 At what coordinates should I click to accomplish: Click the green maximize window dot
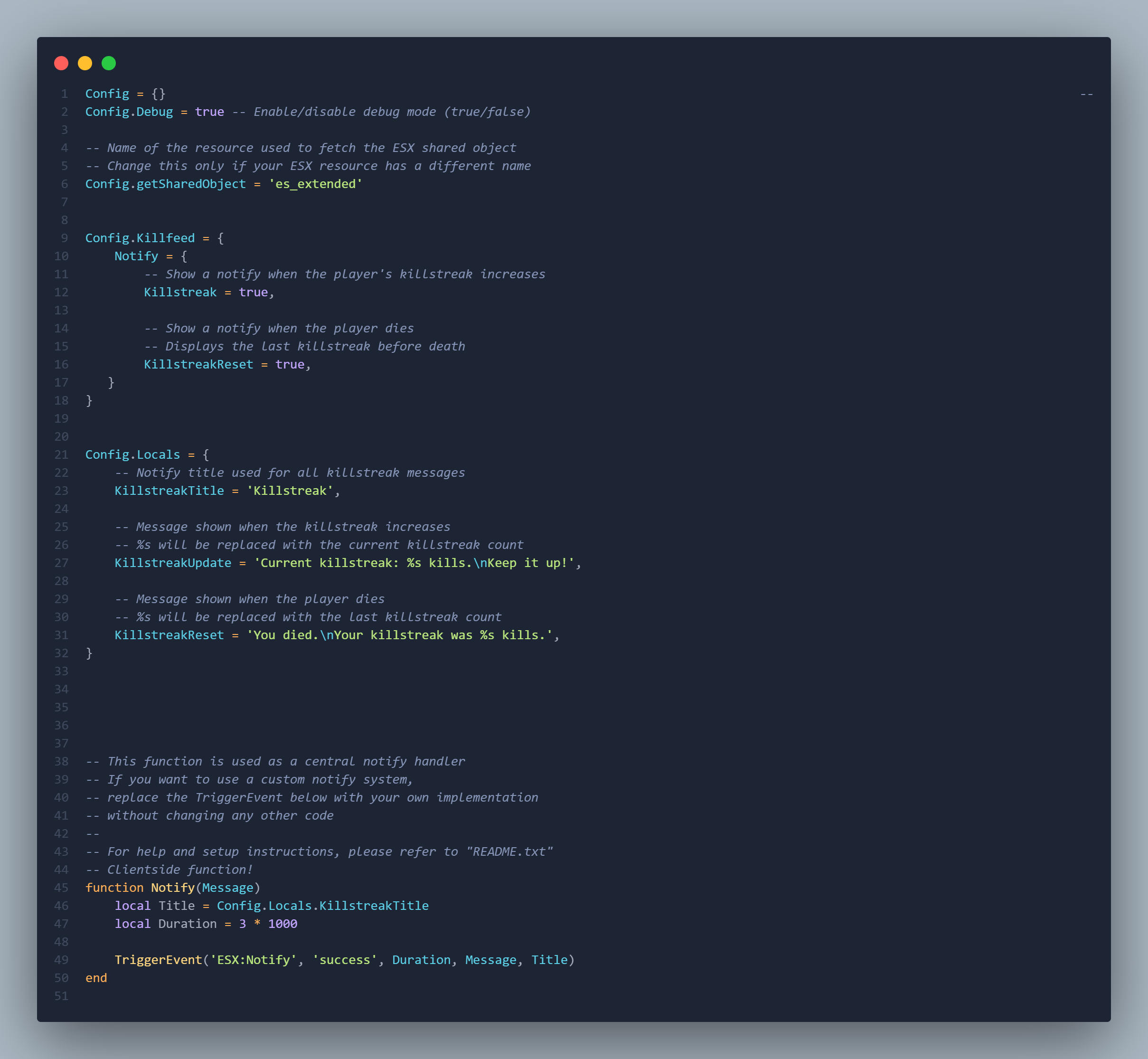tap(109, 63)
